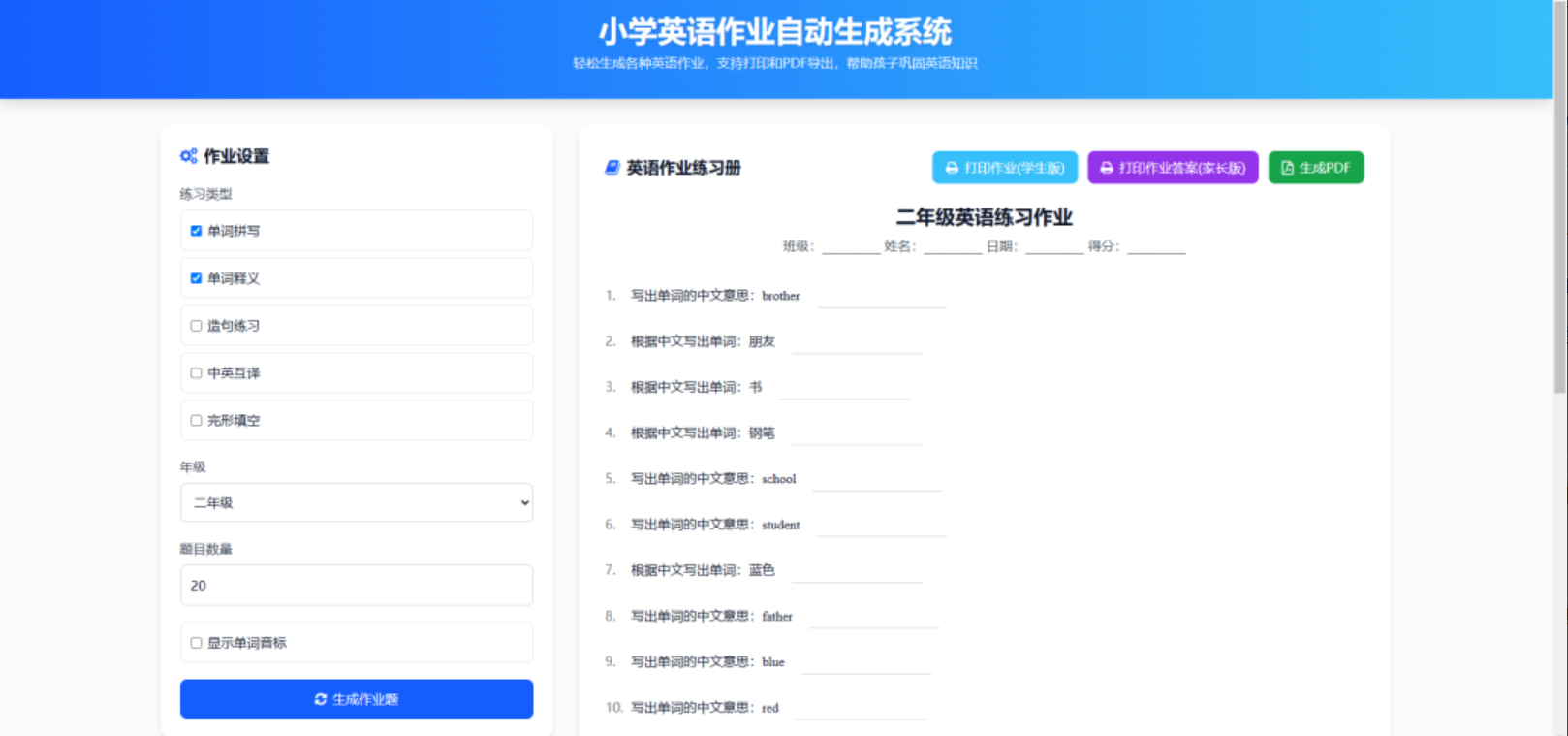Screen dimensions: 1568x736
Task: Click the green 生成PDF button
Action: pyautogui.click(x=1316, y=168)
